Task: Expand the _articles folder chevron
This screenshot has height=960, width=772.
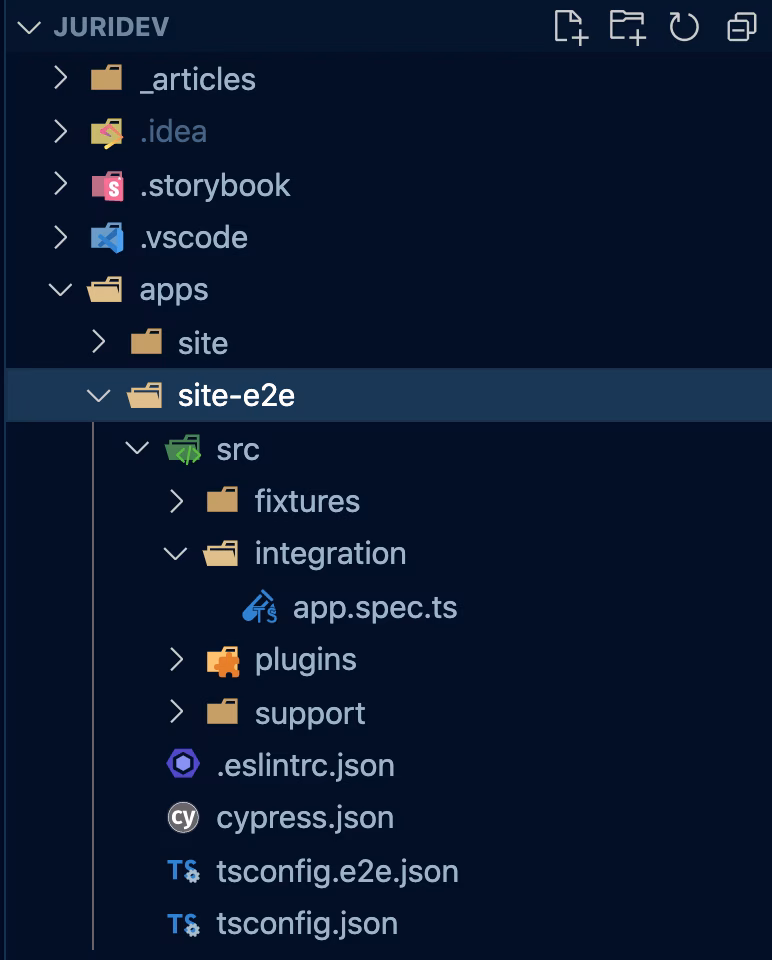Action: 61,79
